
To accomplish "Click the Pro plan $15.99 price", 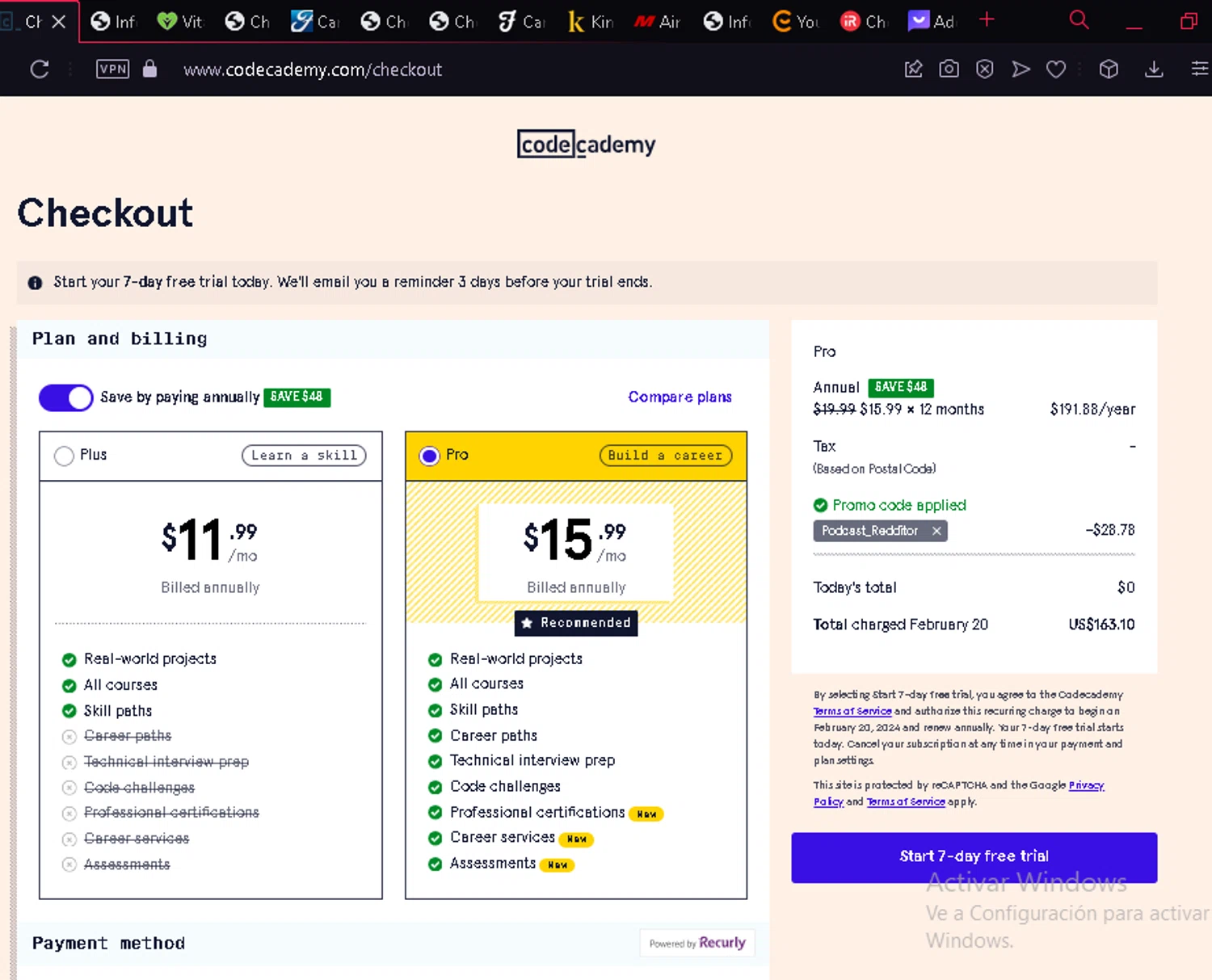I will pyautogui.click(x=574, y=540).
